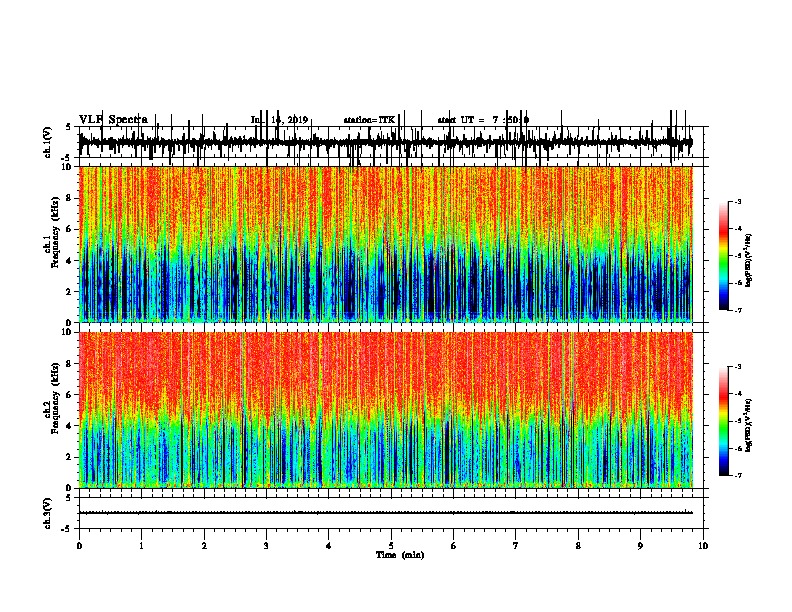Click the "-3" label on ch.2 color bar
Image resolution: width=792 pixels, height=612 pixels.
coord(738,367)
